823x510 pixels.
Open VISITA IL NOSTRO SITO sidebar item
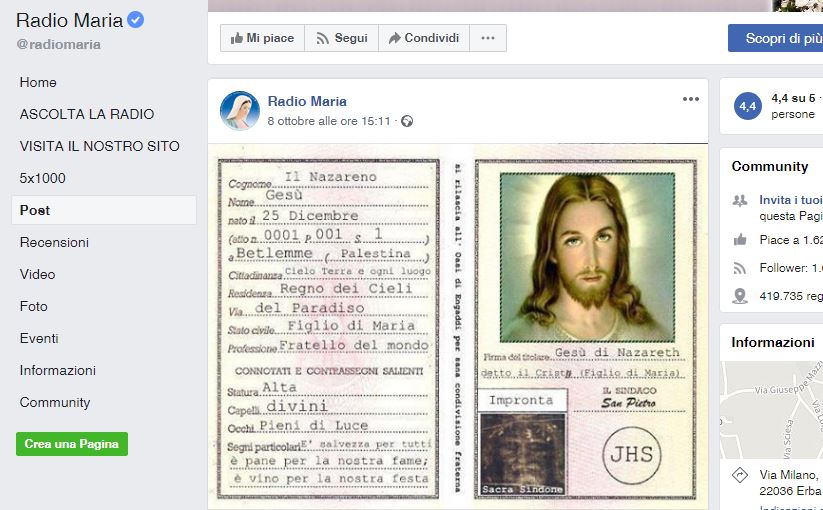[x=99, y=146]
